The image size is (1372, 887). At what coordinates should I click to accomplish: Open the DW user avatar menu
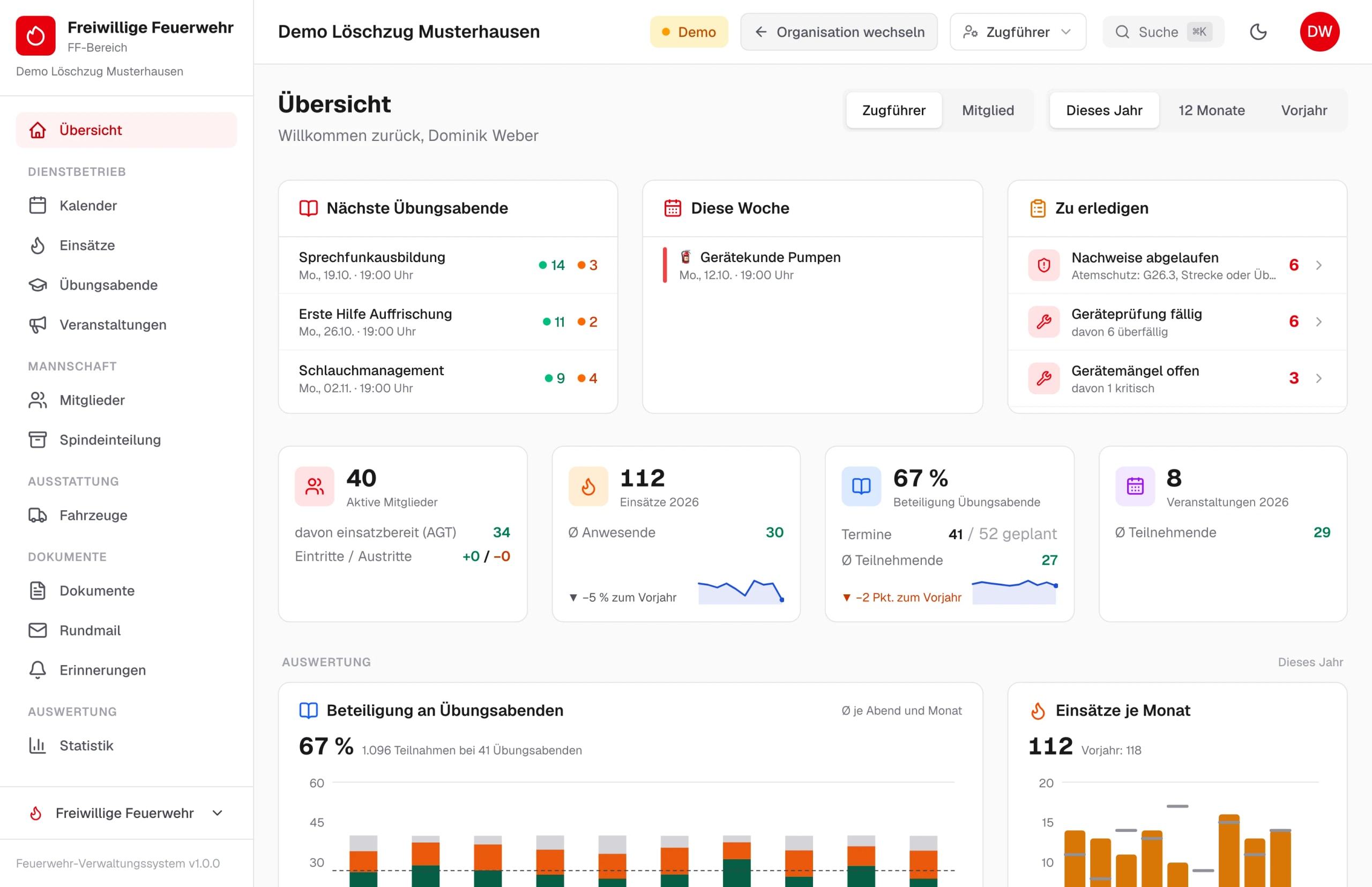1319,32
